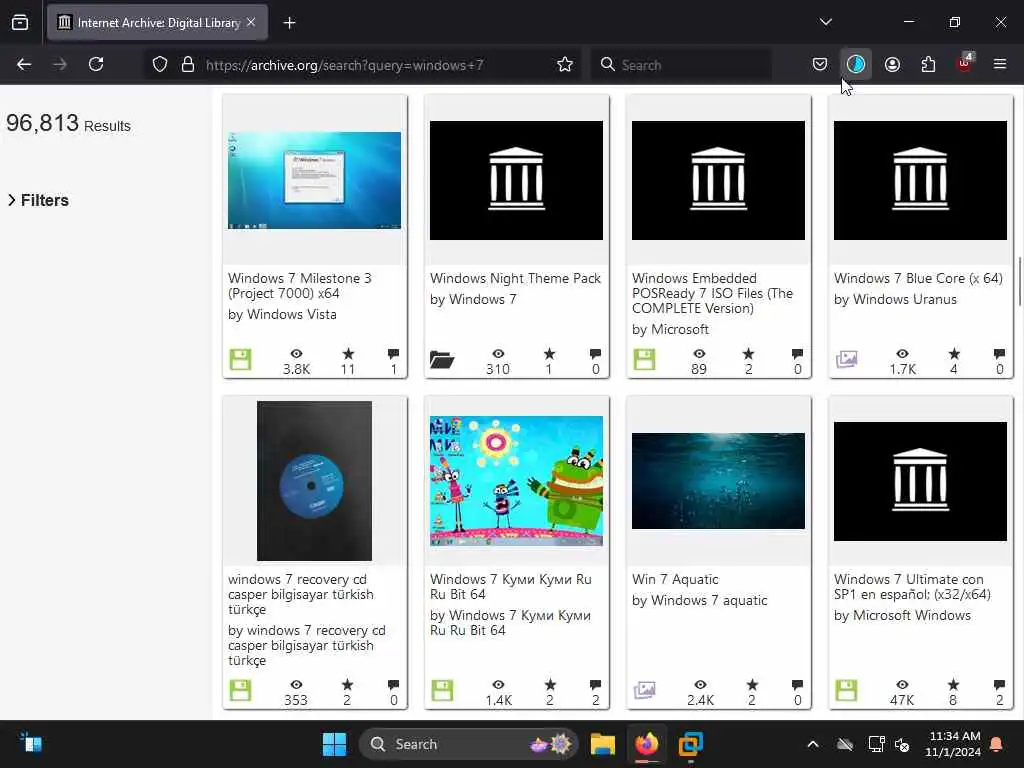The image size is (1024, 768).
Task: Expand the Filters section
Action: [38, 200]
